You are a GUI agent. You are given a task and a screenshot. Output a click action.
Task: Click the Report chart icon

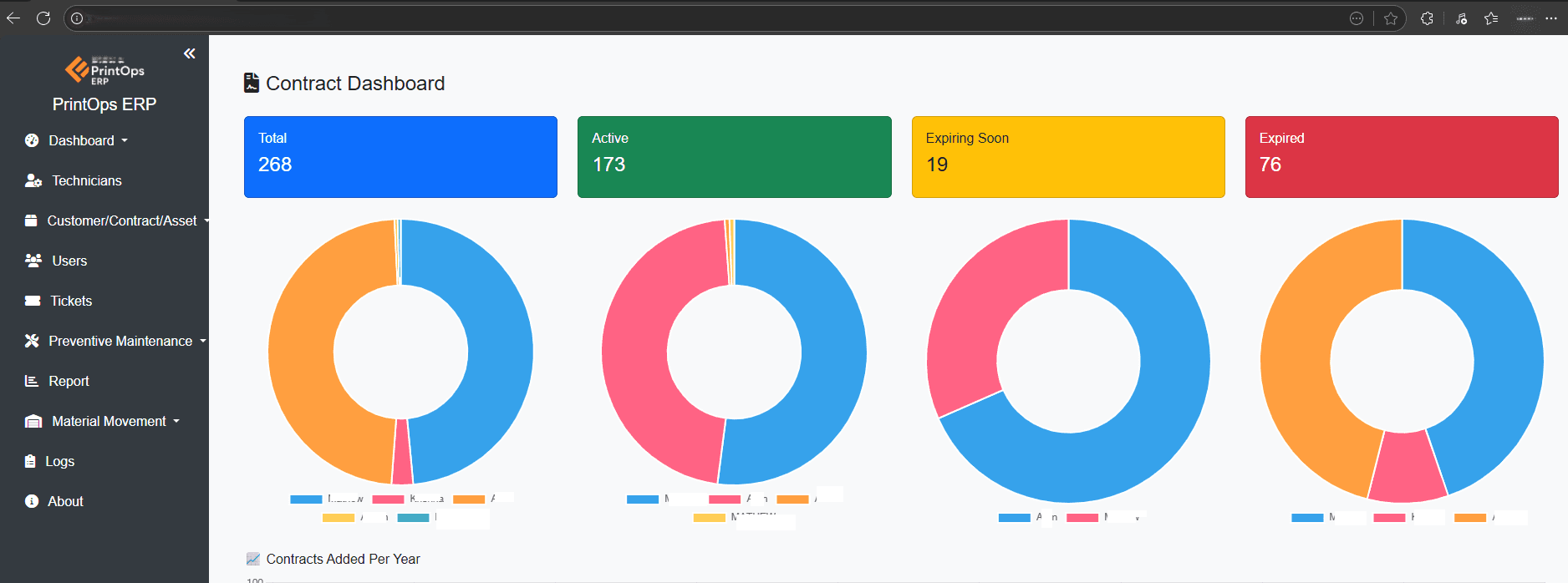(32, 381)
